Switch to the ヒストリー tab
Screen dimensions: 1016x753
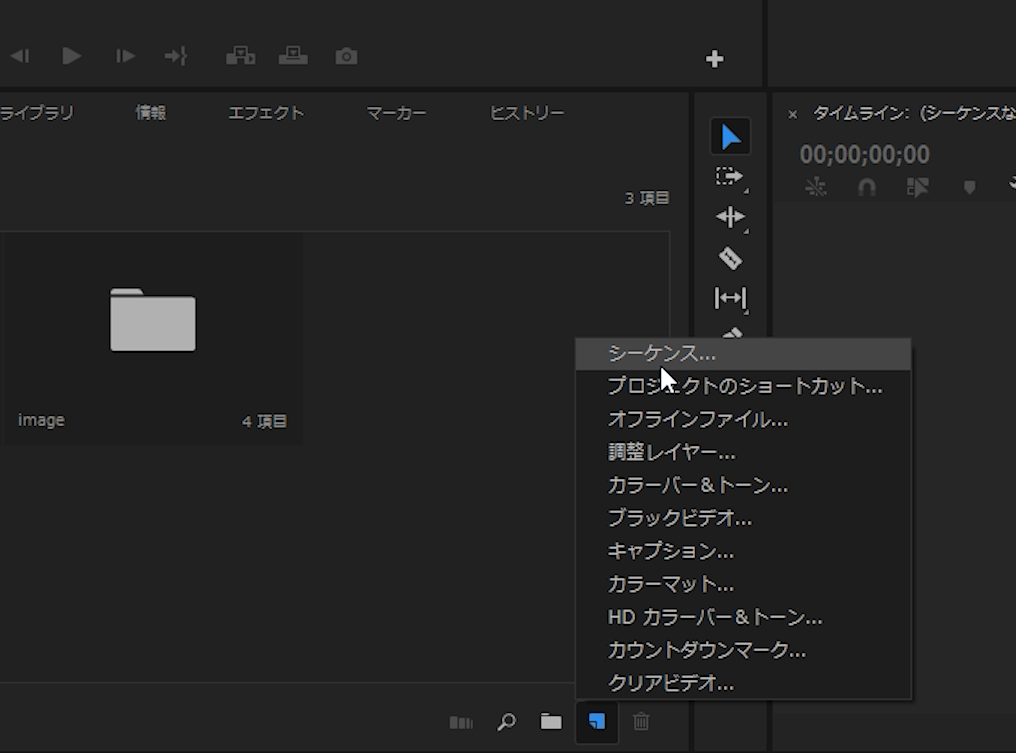point(527,113)
